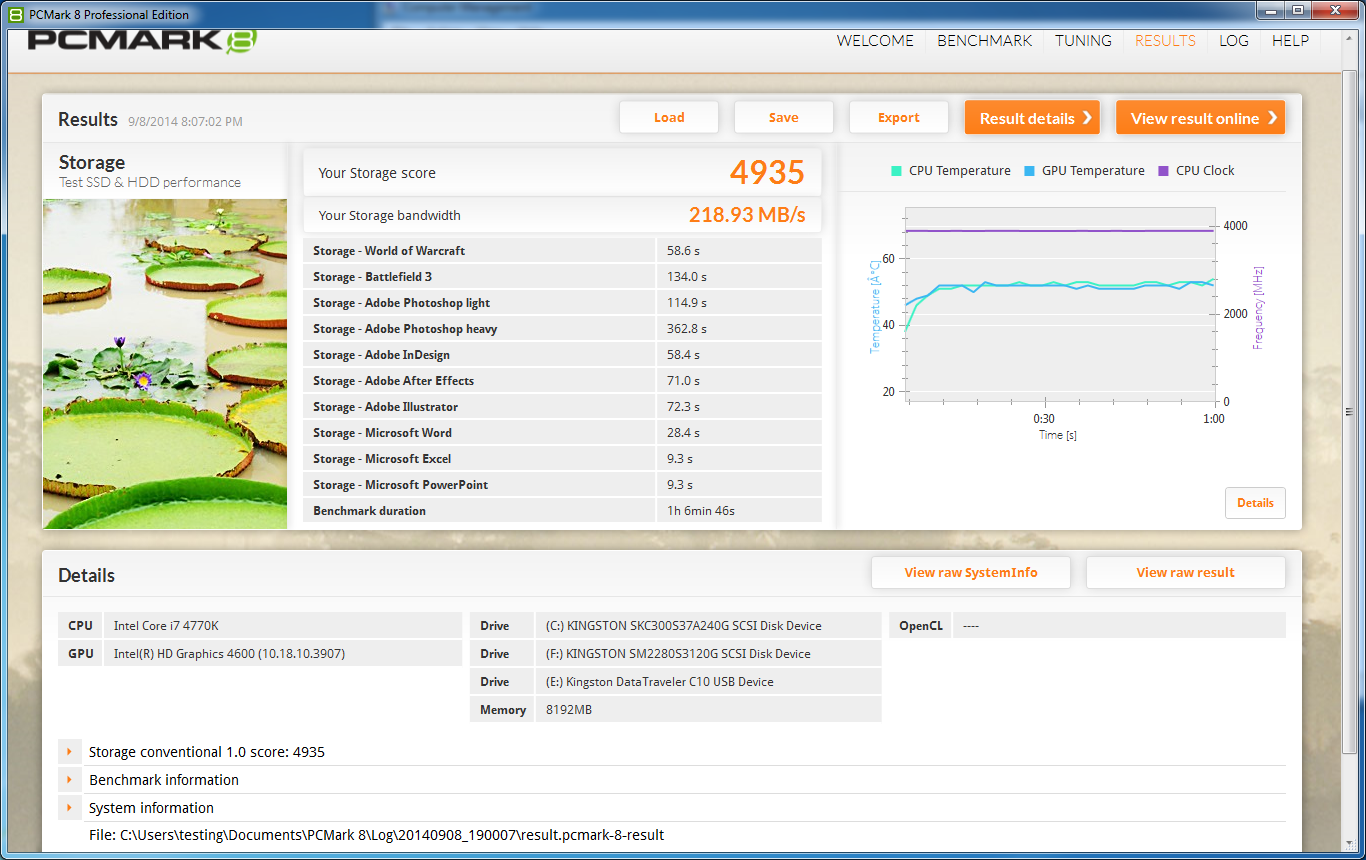Click the duration value 1h 6min 46s
This screenshot has width=1366, height=860.
coord(701,511)
